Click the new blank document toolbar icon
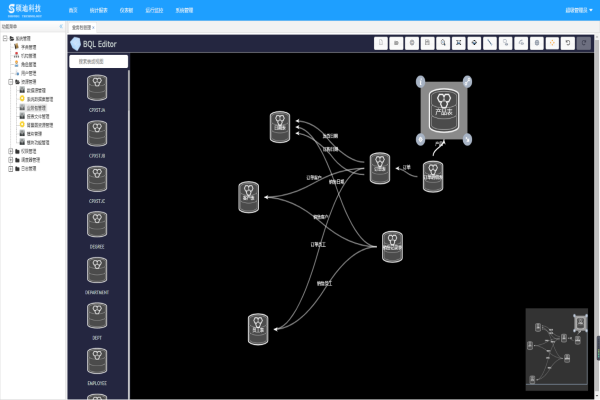Screen dimensions: 600x400 pyautogui.click(x=380, y=43)
